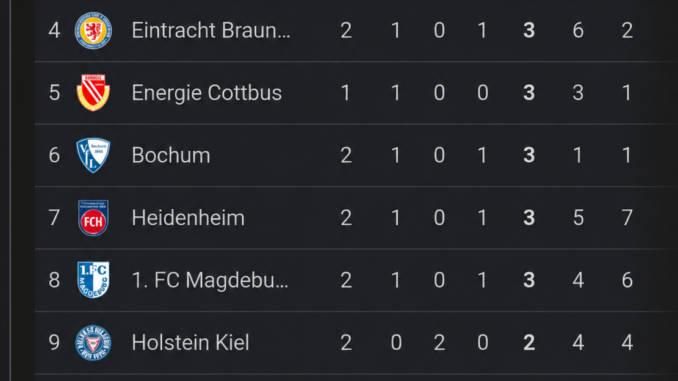Click Holstein Kiel's bold points value 2
Viewport: 678px width, 381px height.
529,343
